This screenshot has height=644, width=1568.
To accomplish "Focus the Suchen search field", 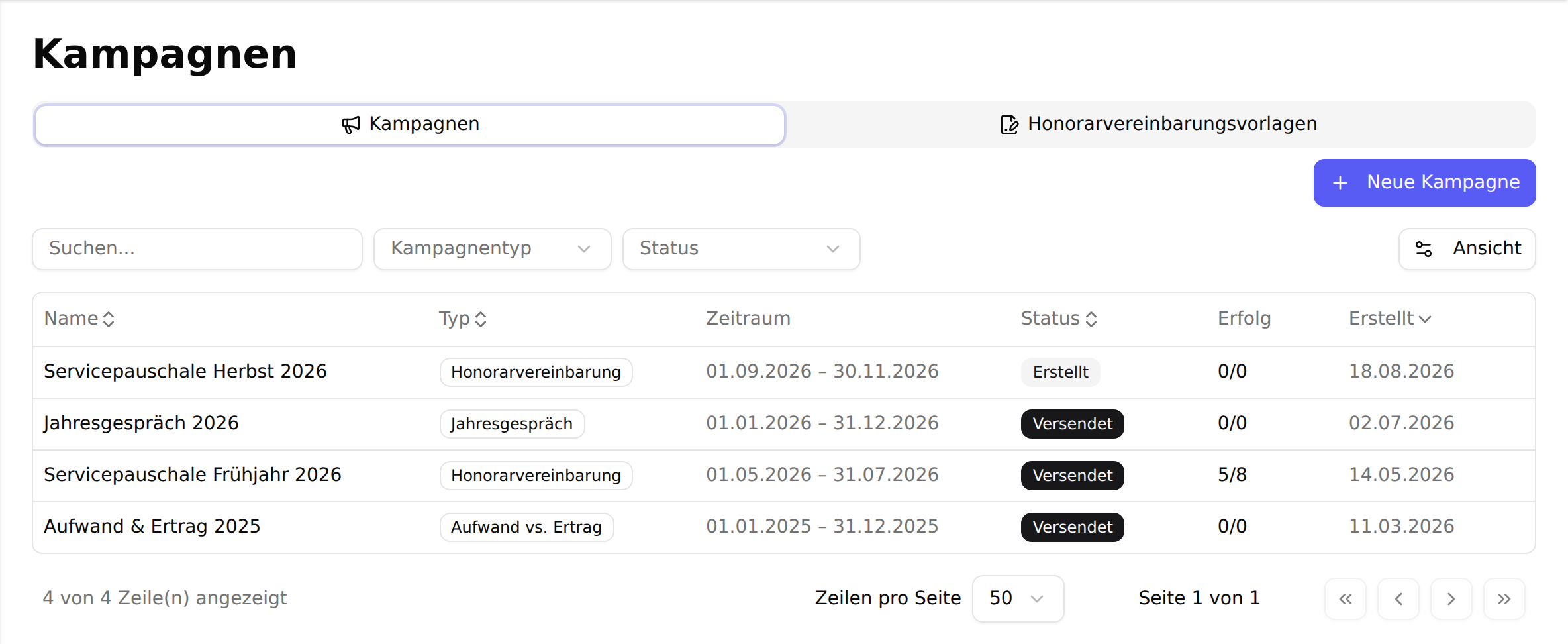I will [x=197, y=249].
